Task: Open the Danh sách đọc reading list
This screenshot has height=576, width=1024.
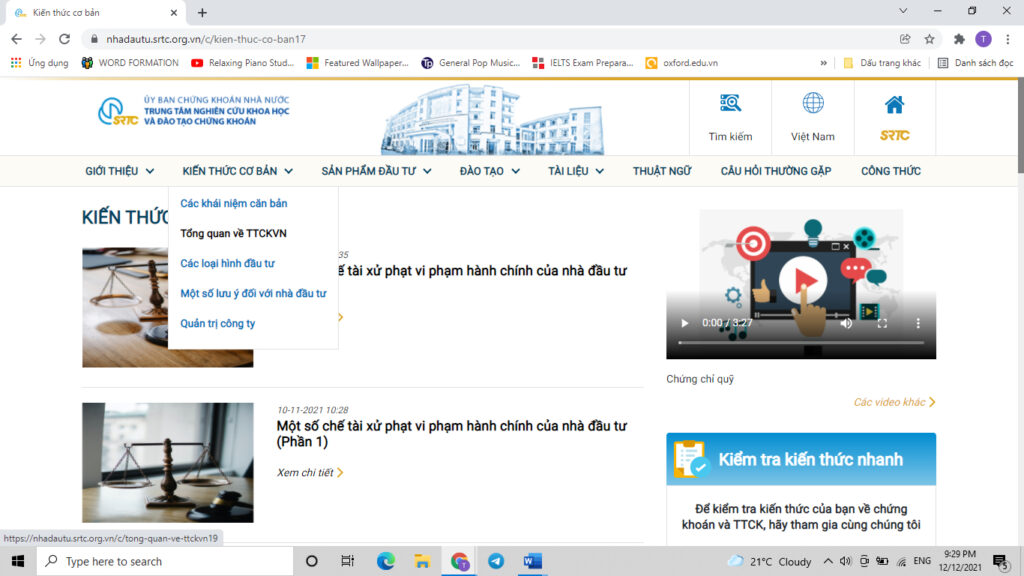Action: click(x=976, y=63)
